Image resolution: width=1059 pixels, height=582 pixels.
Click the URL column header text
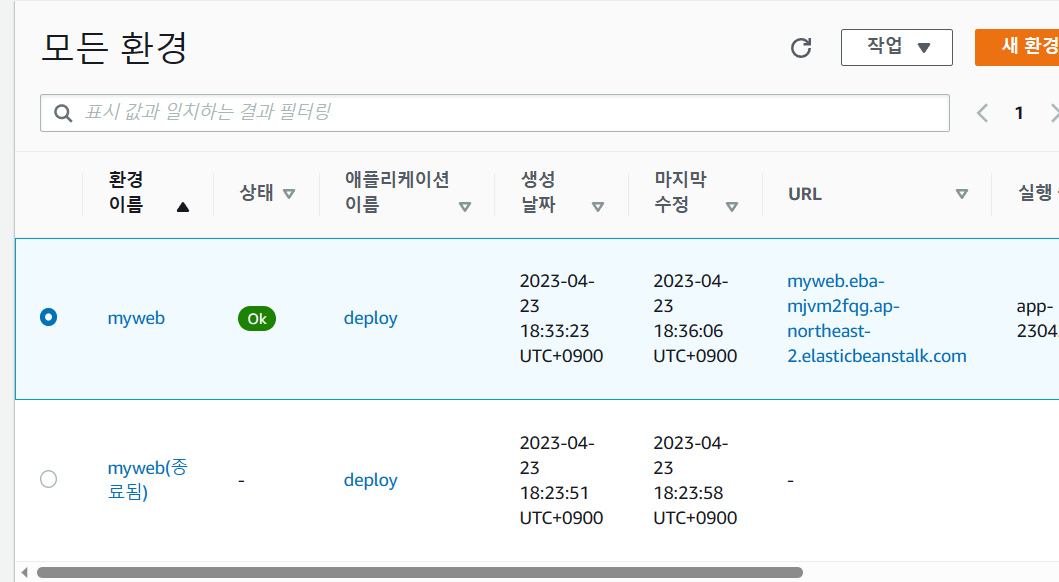click(x=804, y=194)
